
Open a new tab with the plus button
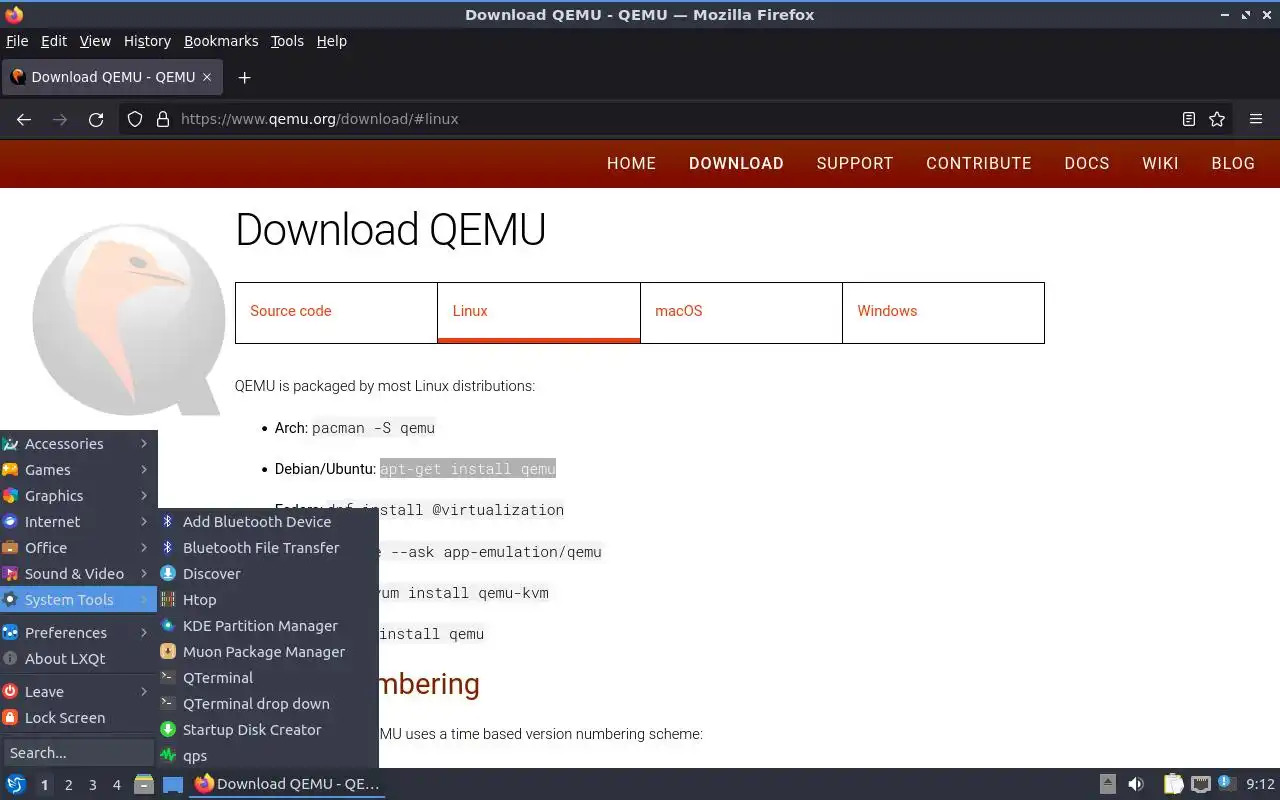244,77
